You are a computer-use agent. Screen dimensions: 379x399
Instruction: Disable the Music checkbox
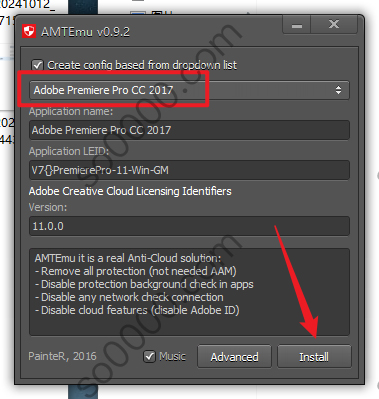149,356
